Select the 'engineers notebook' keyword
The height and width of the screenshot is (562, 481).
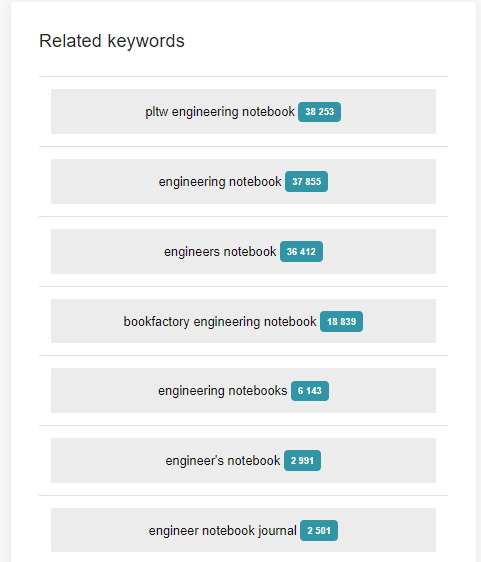pyautogui.click(x=220, y=252)
